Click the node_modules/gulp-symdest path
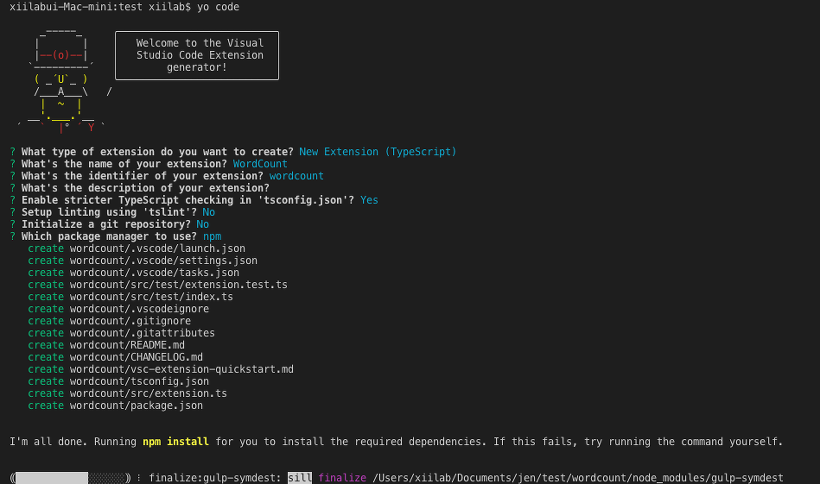This screenshot has height=484, width=820. (x=577, y=478)
